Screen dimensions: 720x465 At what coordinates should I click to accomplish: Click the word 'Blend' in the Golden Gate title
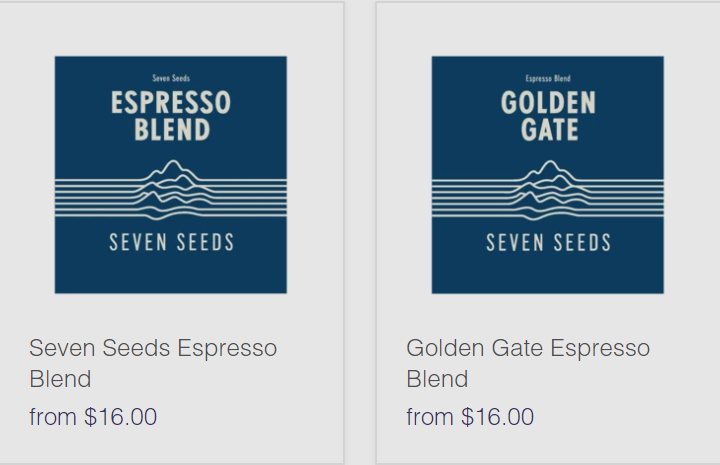click(x=437, y=379)
